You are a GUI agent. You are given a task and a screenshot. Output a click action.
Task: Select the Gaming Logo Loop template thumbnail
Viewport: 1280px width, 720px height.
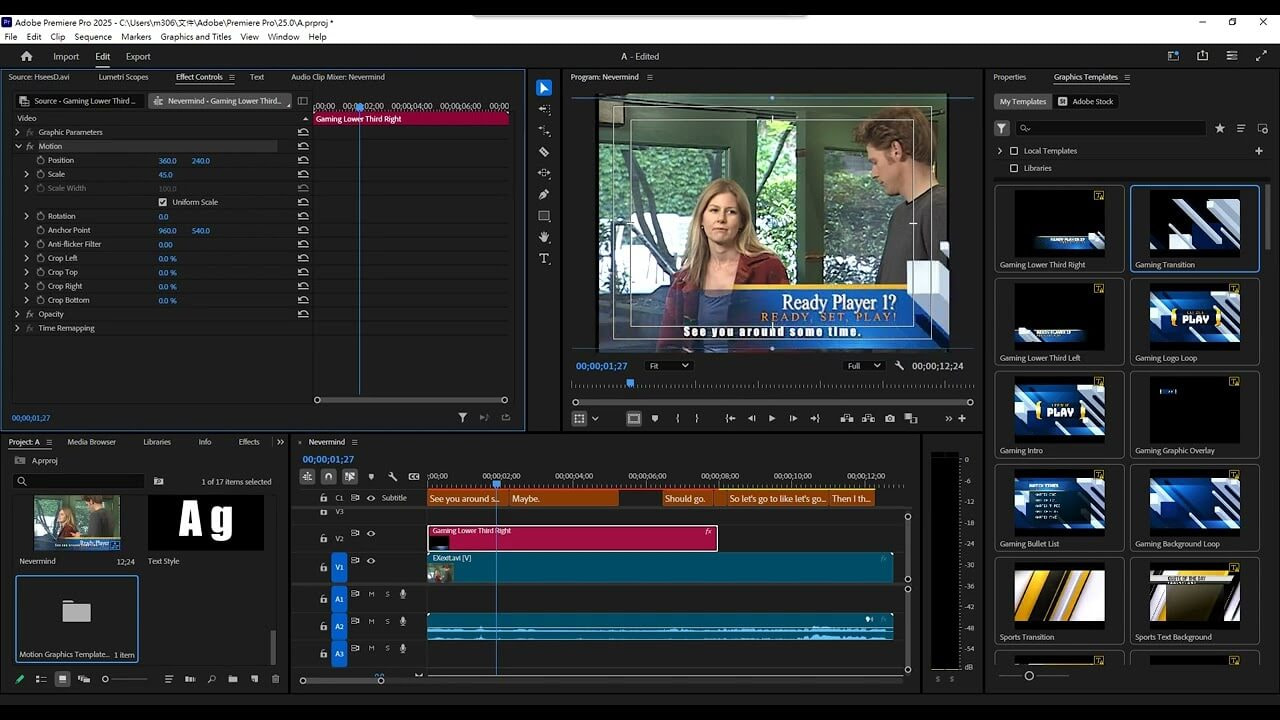click(x=1194, y=316)
